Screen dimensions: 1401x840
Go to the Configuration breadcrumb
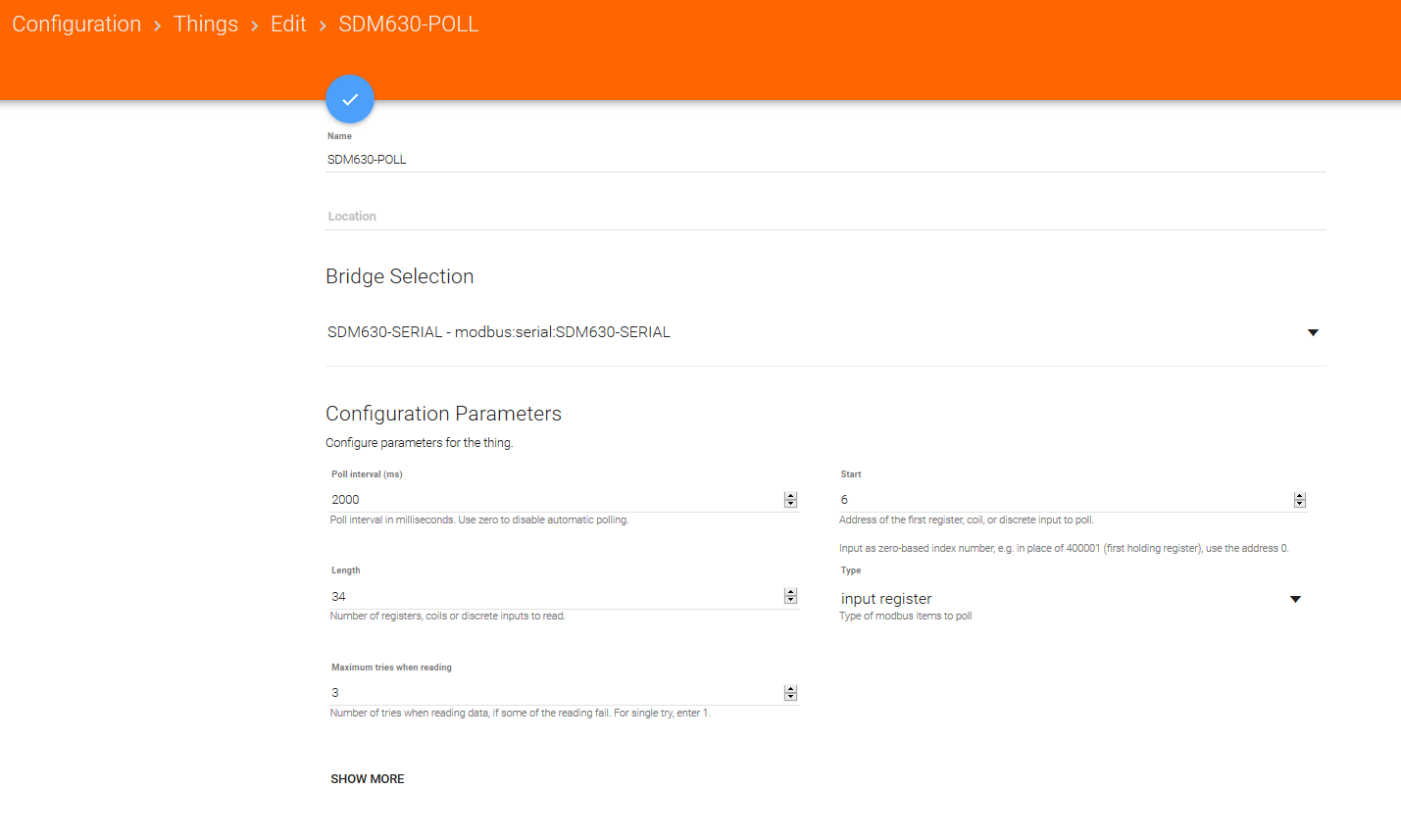coord(76,25)
